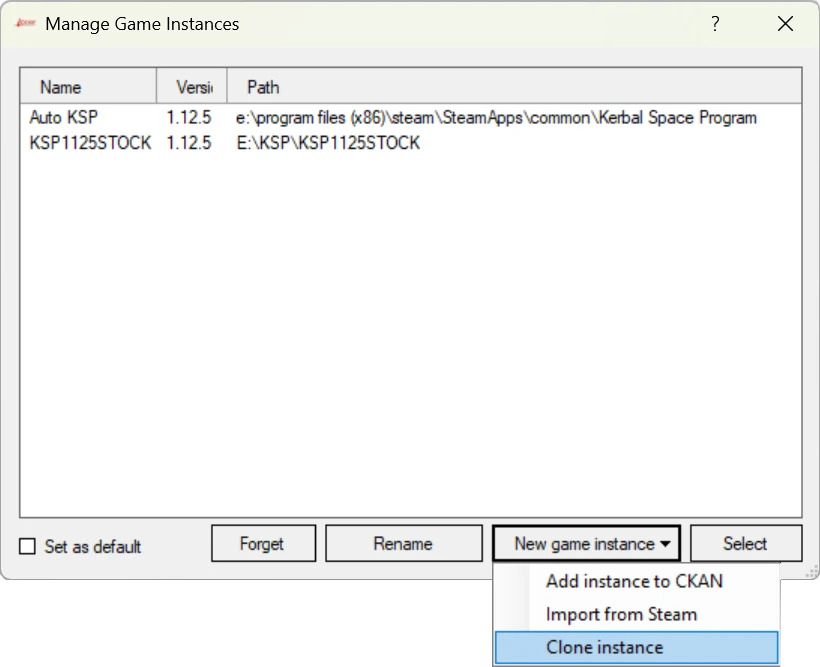Click the help question mark button

coord(715,24)
